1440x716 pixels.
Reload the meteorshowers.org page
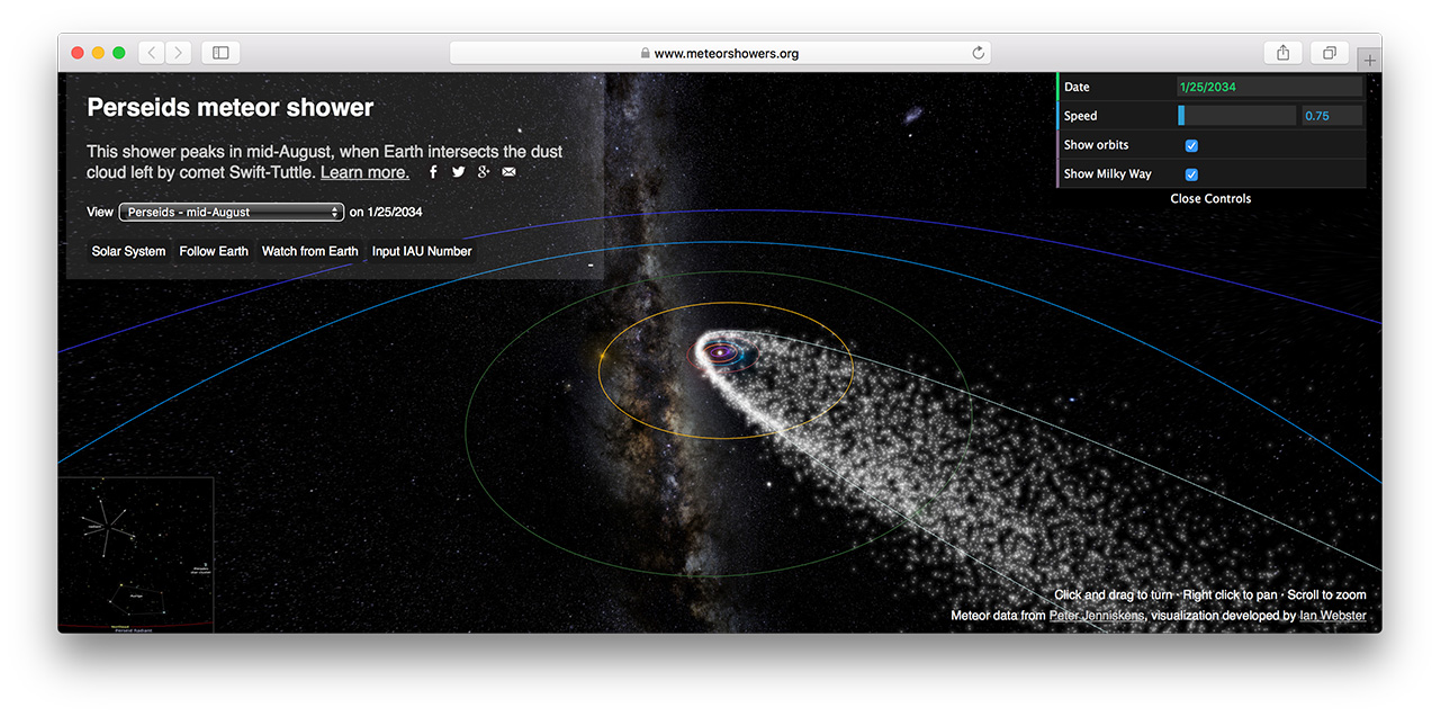[978, 53]
